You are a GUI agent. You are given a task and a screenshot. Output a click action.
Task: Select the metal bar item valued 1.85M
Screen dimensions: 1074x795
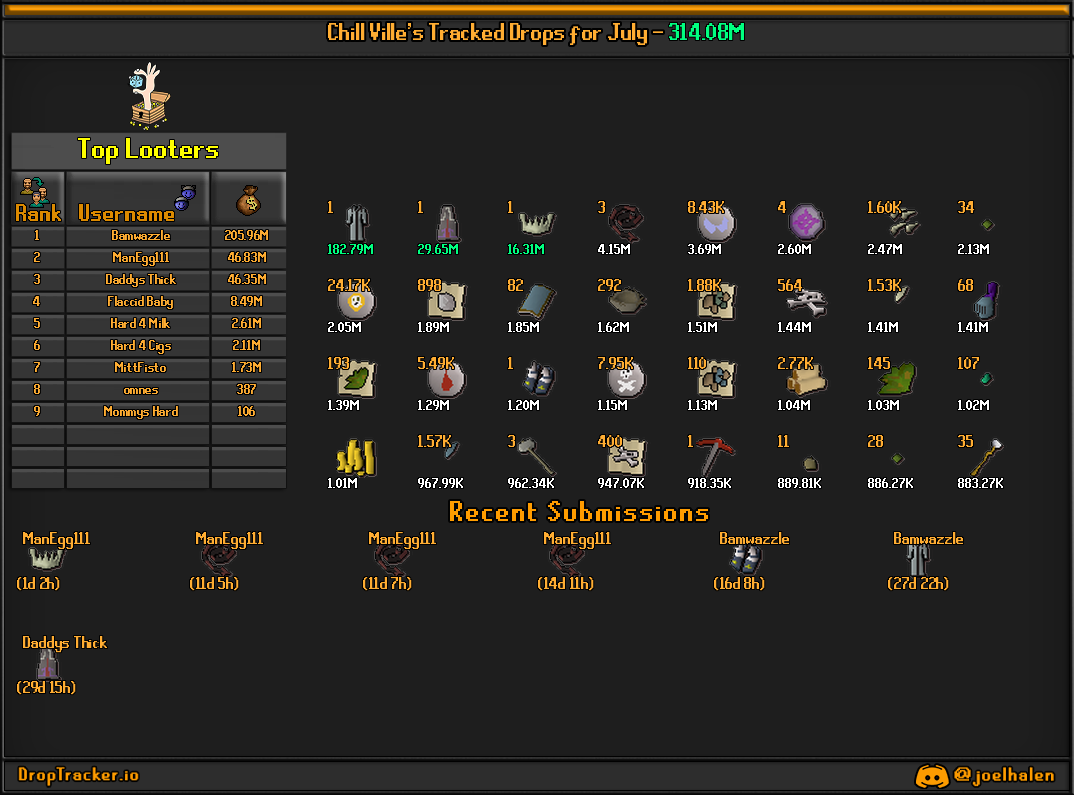(537, 301)
